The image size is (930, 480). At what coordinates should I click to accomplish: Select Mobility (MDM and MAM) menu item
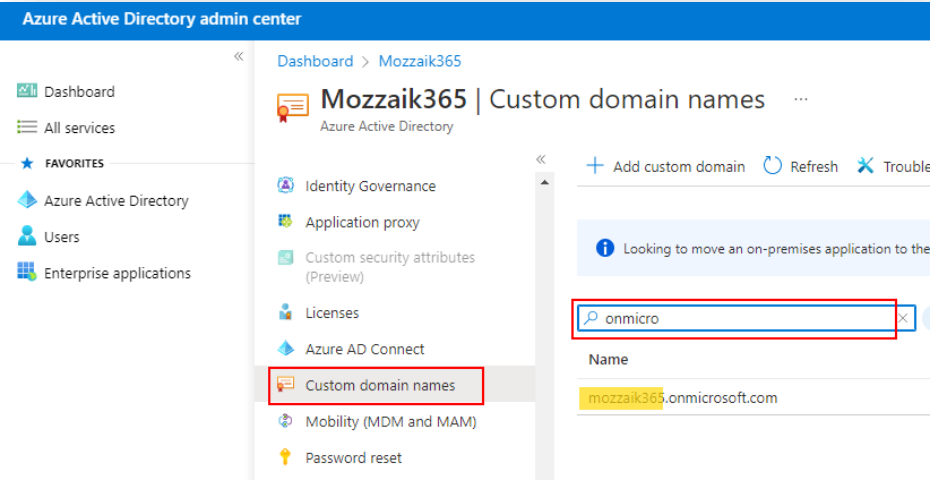pyautogui.click(x=391, y=421)
